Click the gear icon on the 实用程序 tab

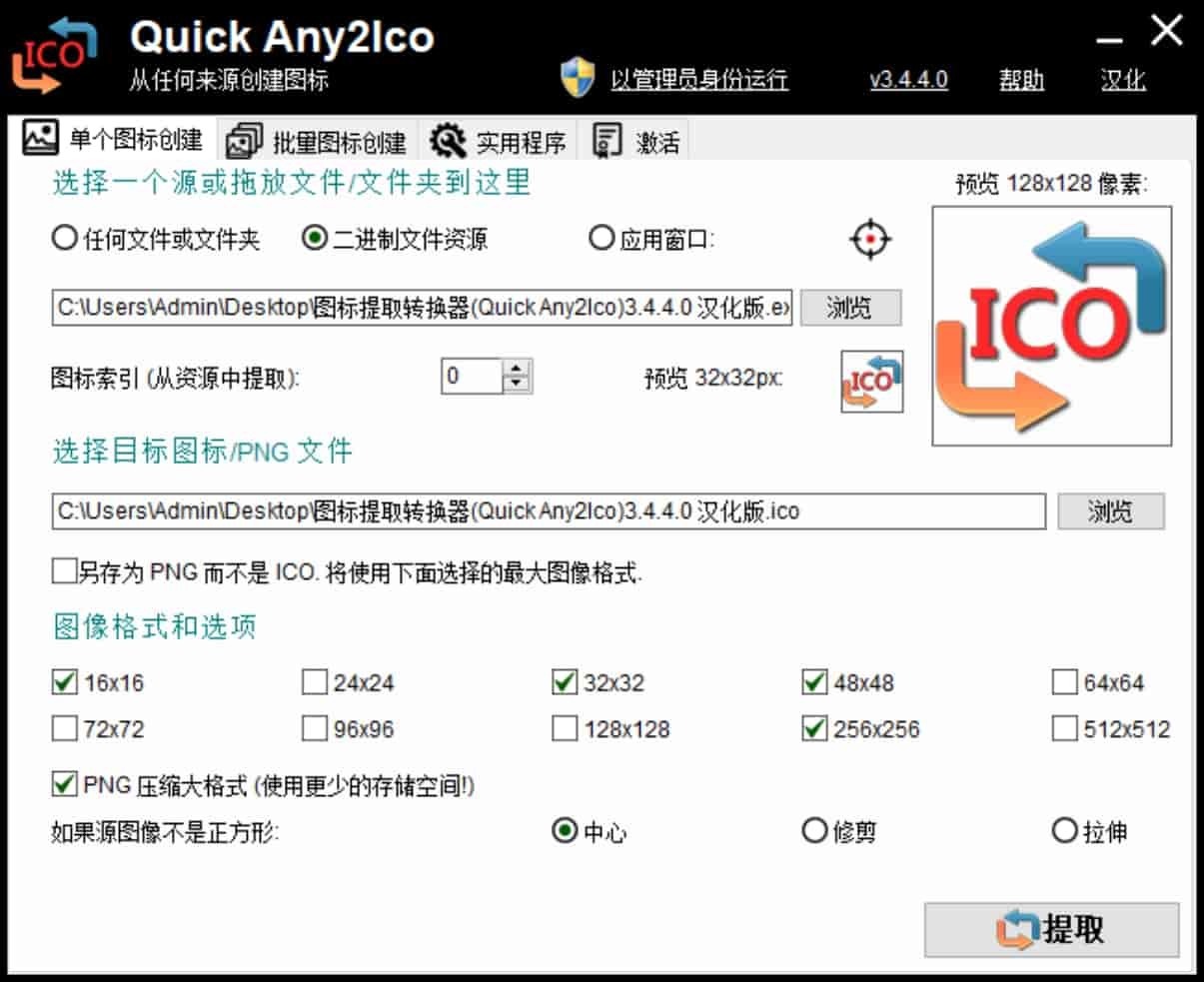coord(450,140)
